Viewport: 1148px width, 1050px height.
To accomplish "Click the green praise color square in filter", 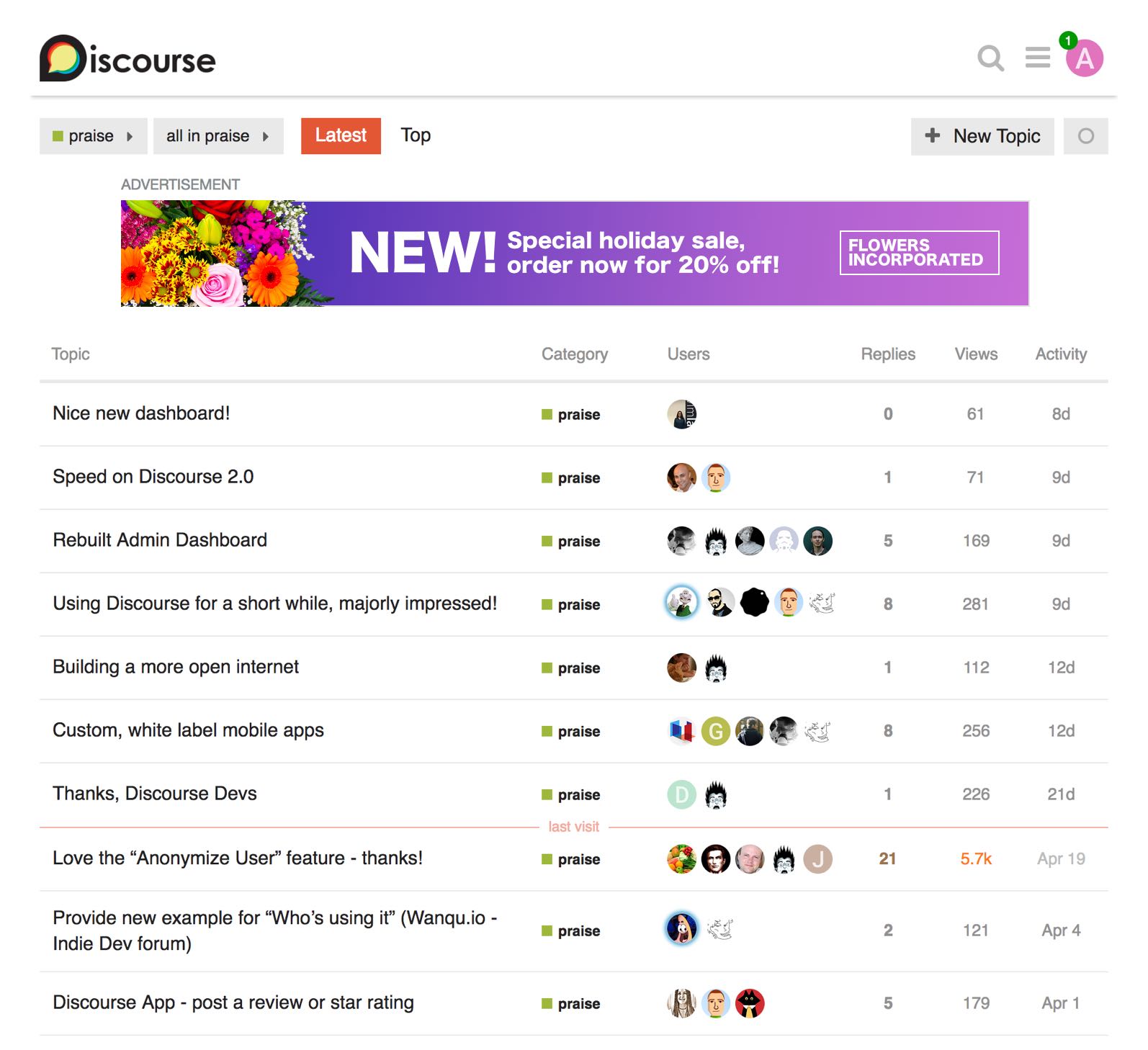I will [58, 135].
